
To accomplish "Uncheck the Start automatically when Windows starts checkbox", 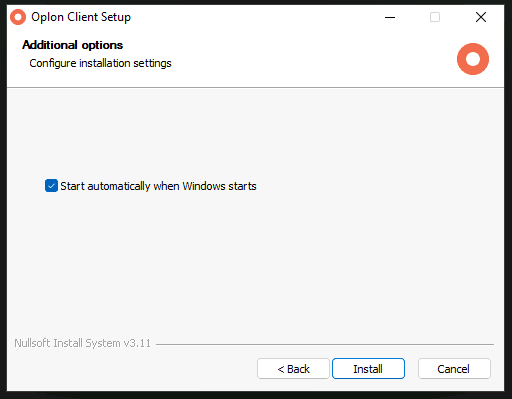I will (51, 186).
